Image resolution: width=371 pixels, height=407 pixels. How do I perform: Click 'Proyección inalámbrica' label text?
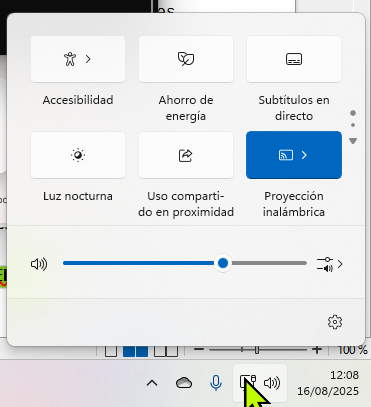pos(294,204)
